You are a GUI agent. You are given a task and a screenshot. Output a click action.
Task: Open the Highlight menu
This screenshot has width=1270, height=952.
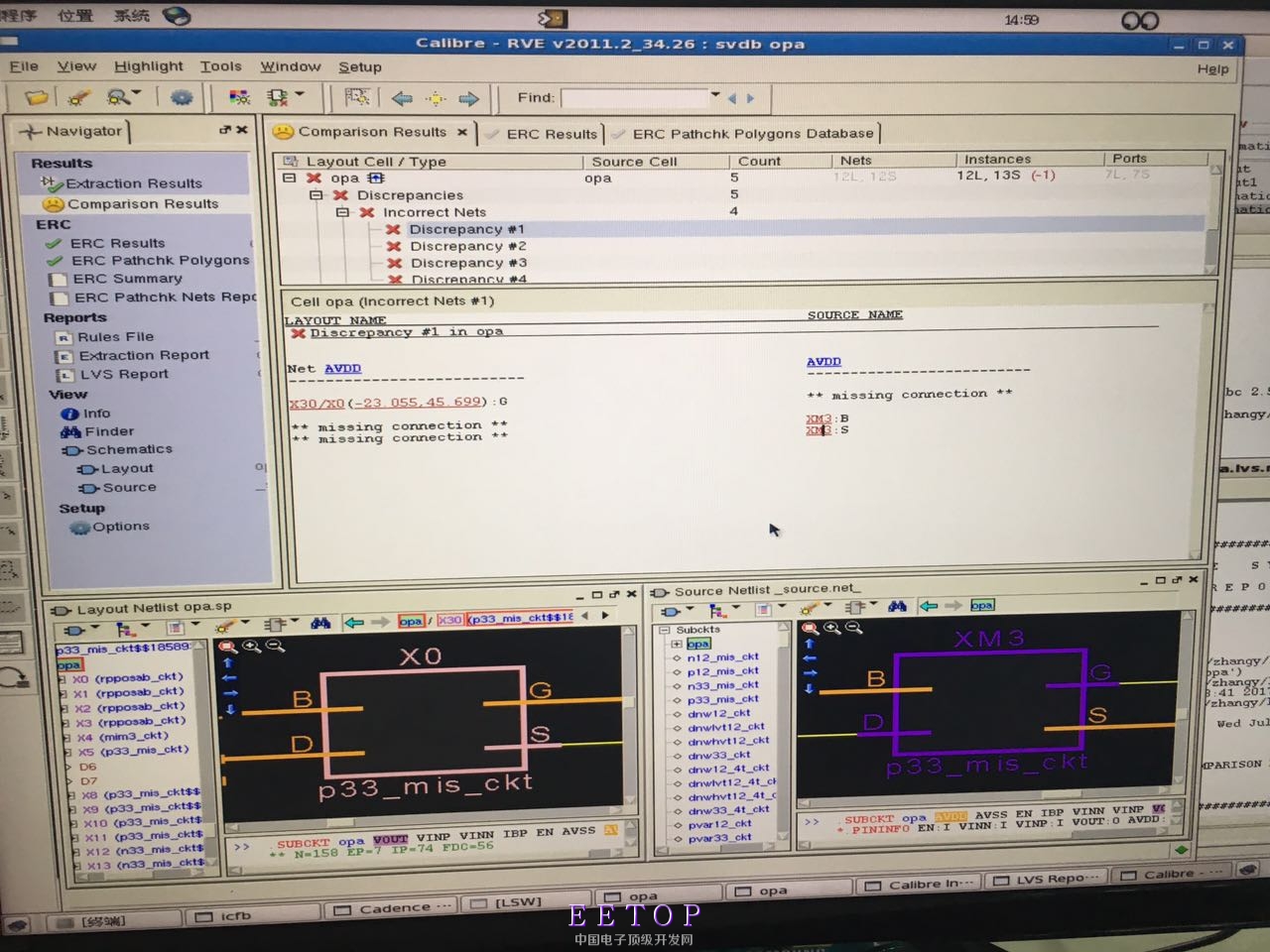[148, 66]
